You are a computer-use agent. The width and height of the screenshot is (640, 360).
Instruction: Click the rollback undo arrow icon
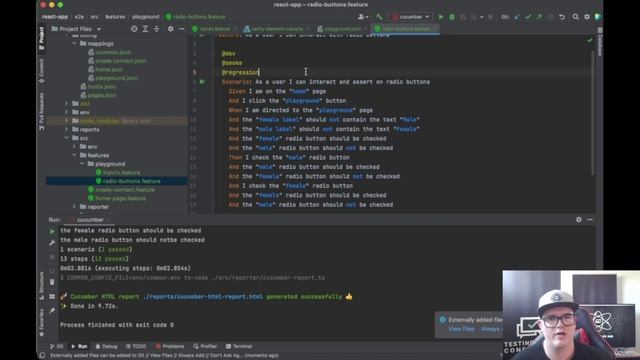point(562,17)
